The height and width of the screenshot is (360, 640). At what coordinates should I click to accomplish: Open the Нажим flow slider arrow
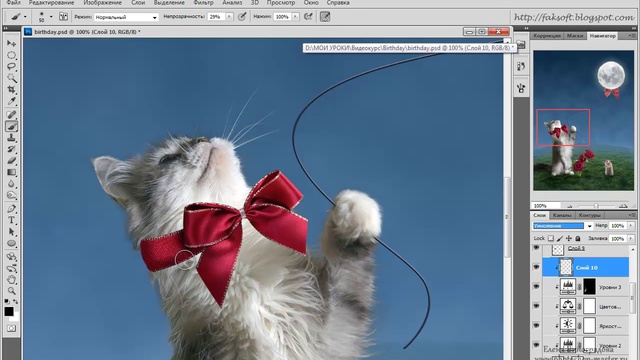click(x=295, y=17)
